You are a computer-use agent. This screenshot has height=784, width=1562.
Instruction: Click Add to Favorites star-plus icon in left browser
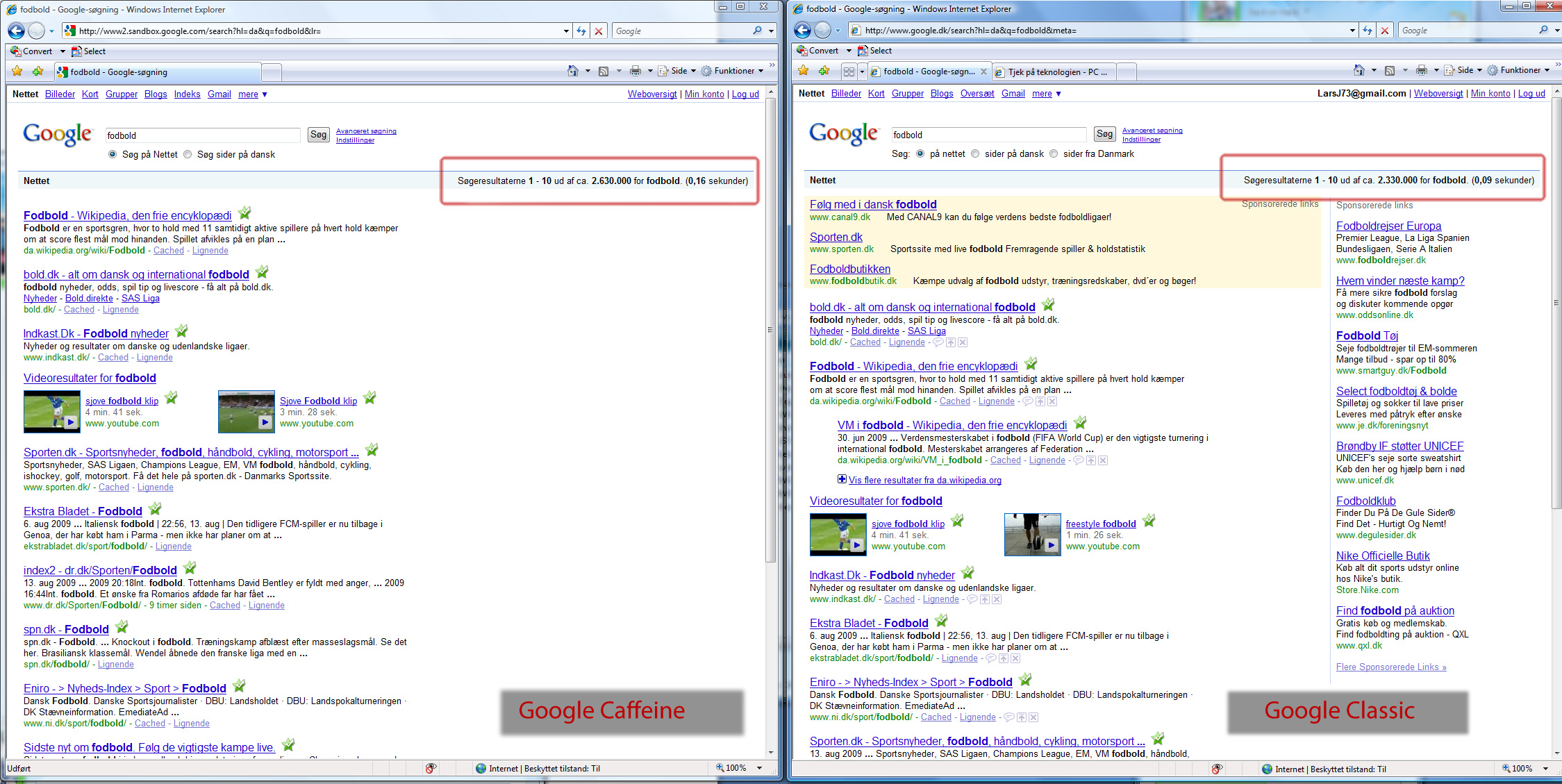(38, 72)
